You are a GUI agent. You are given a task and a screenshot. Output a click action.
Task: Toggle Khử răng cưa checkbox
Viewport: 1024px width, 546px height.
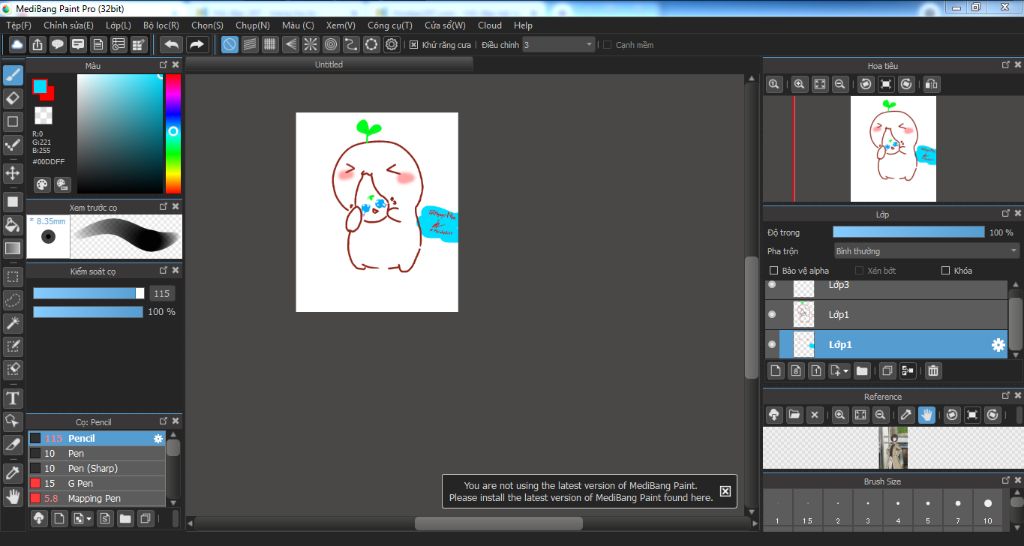tap(413, 45)
